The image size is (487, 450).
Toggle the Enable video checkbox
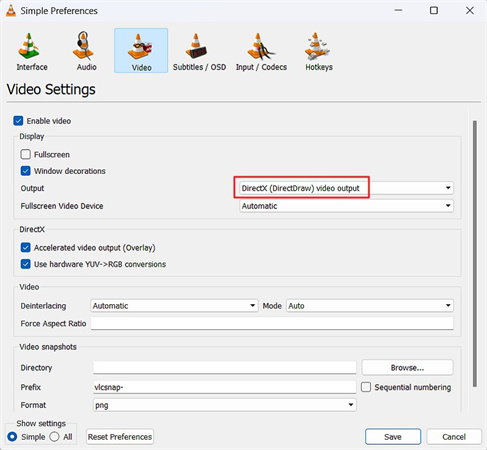click(18, 121)
